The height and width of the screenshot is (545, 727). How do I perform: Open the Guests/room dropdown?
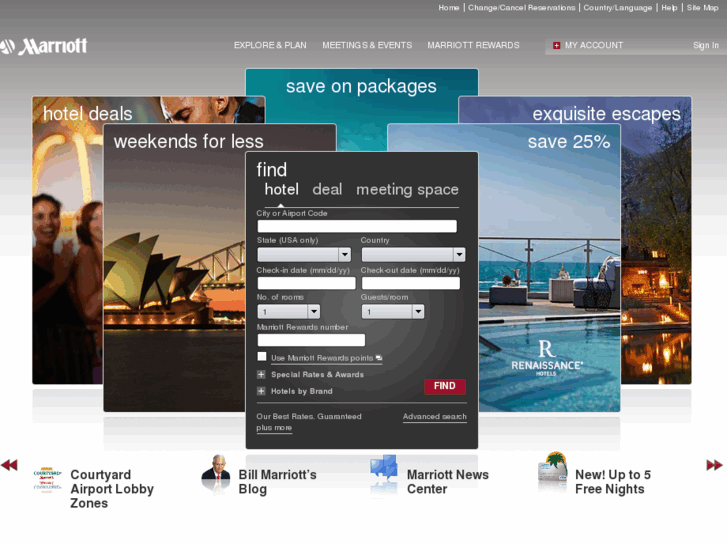pyautogui.click(x=393, y=312)
